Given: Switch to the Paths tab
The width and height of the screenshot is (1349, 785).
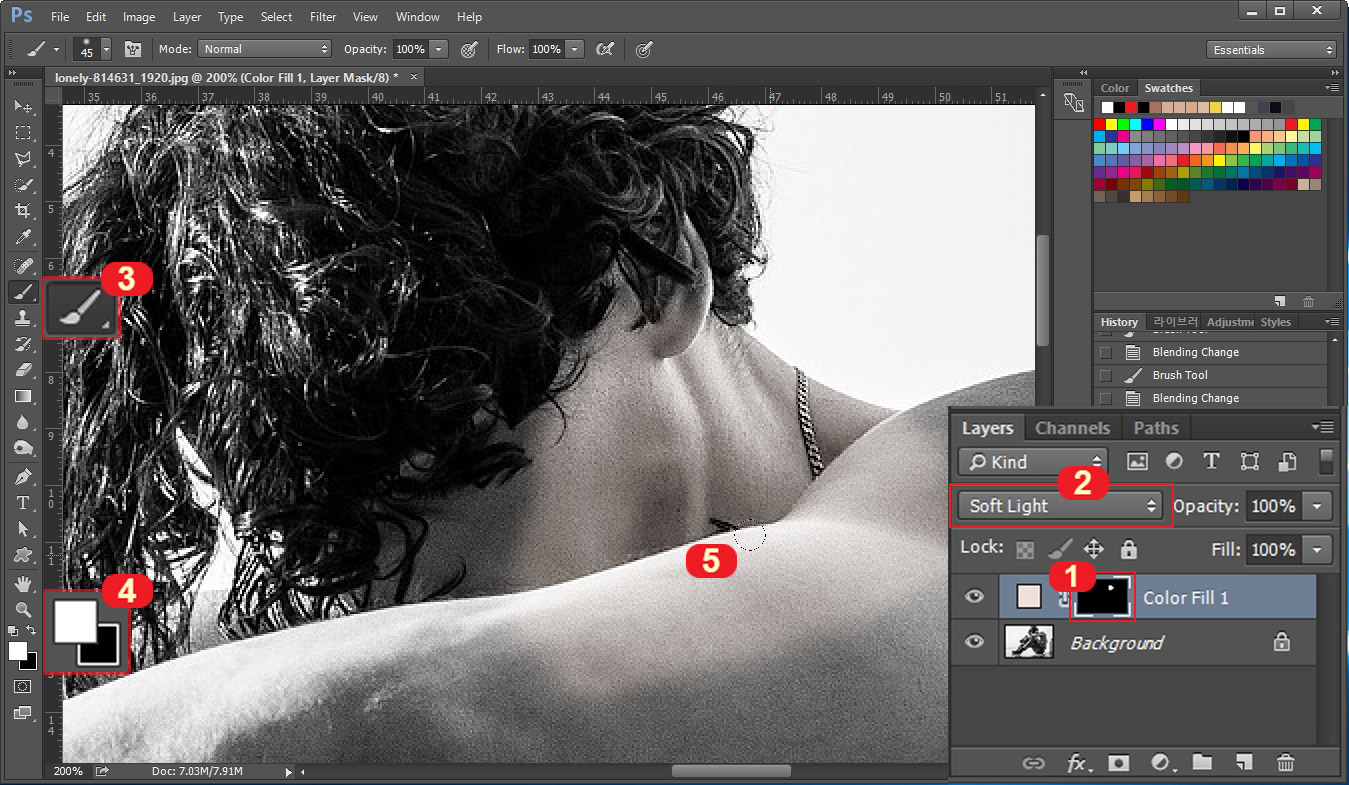Looking at the screenshot, I should (x=1156, y=428).
